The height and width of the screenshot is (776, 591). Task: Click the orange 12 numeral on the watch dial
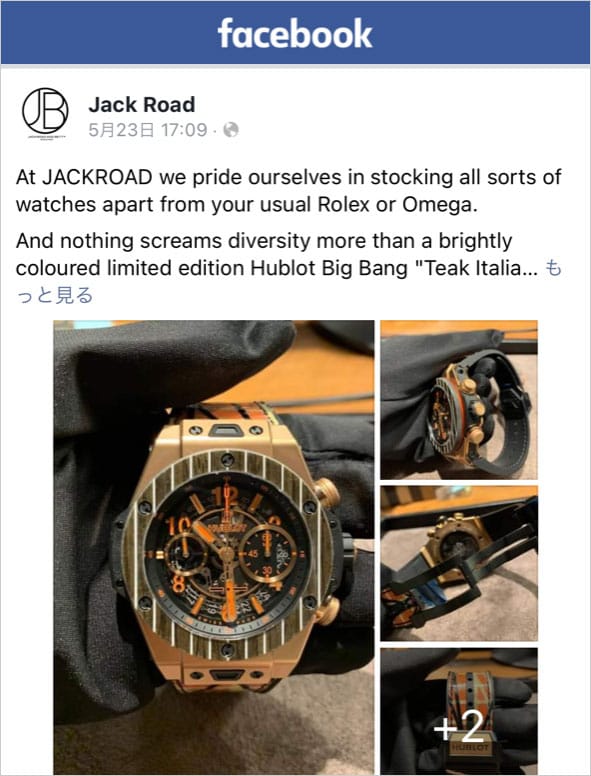[x=226, y=495]
